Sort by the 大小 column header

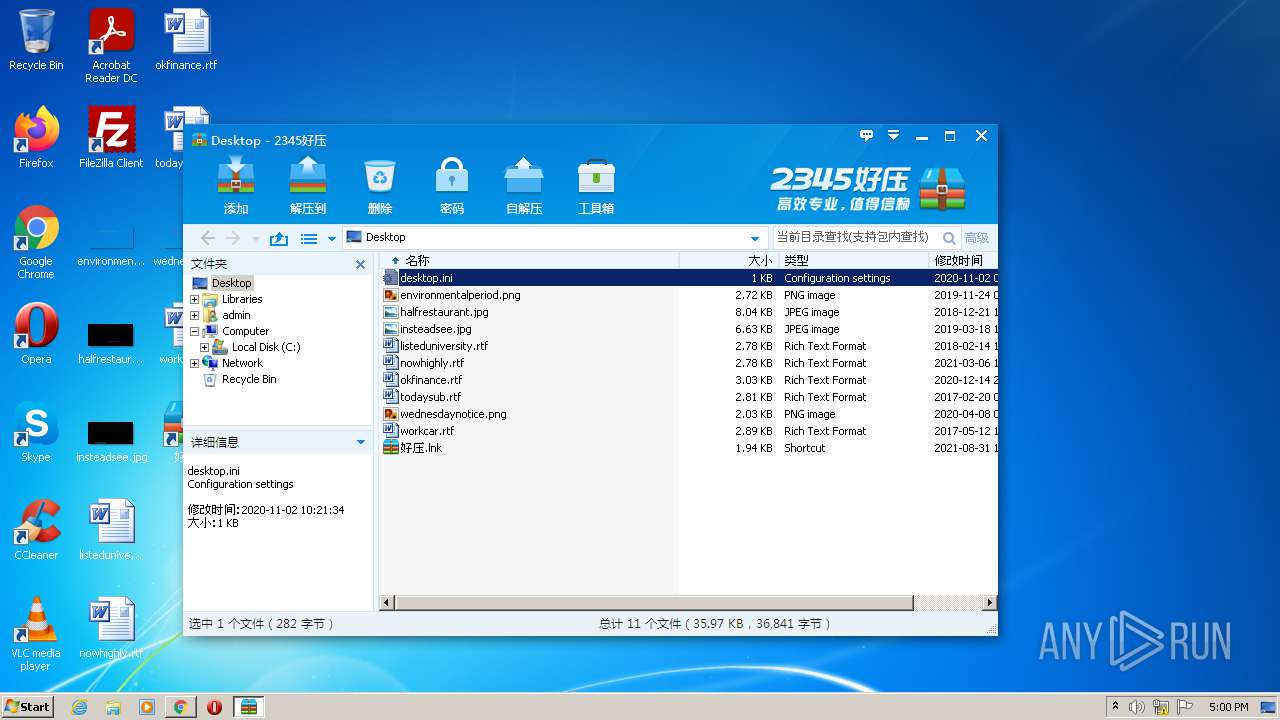(728, 260)
